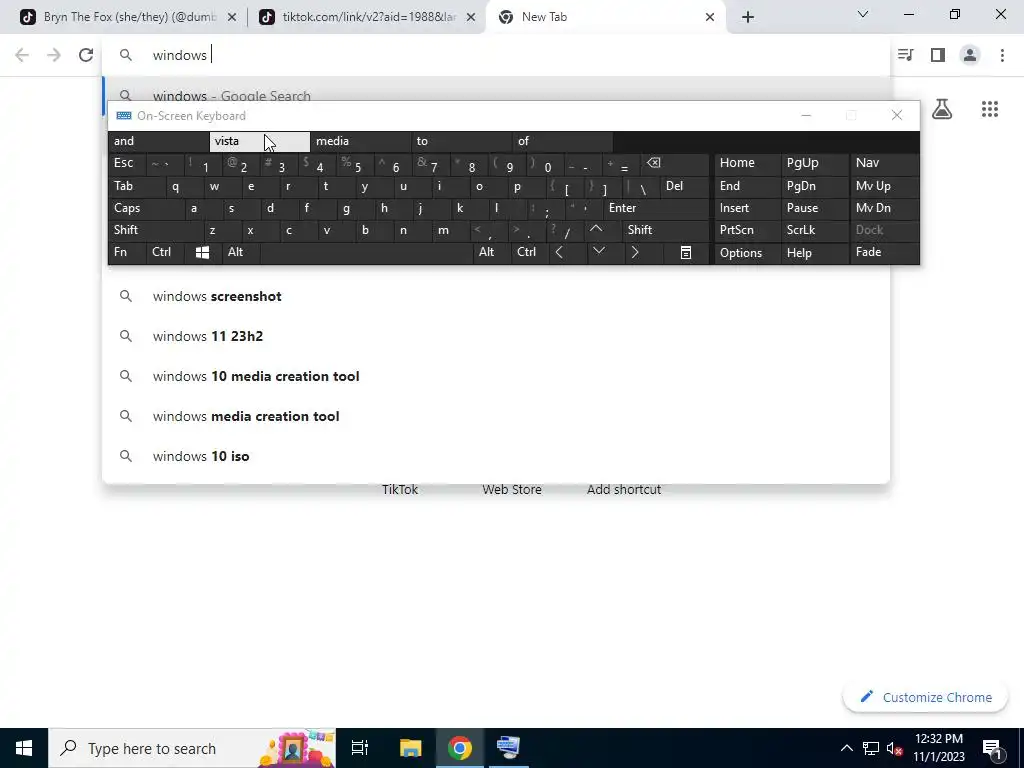Toggle the Nav key
The width and height of the screenshot is (1024, 768).
pyautogui.click(x=884, y=163)
